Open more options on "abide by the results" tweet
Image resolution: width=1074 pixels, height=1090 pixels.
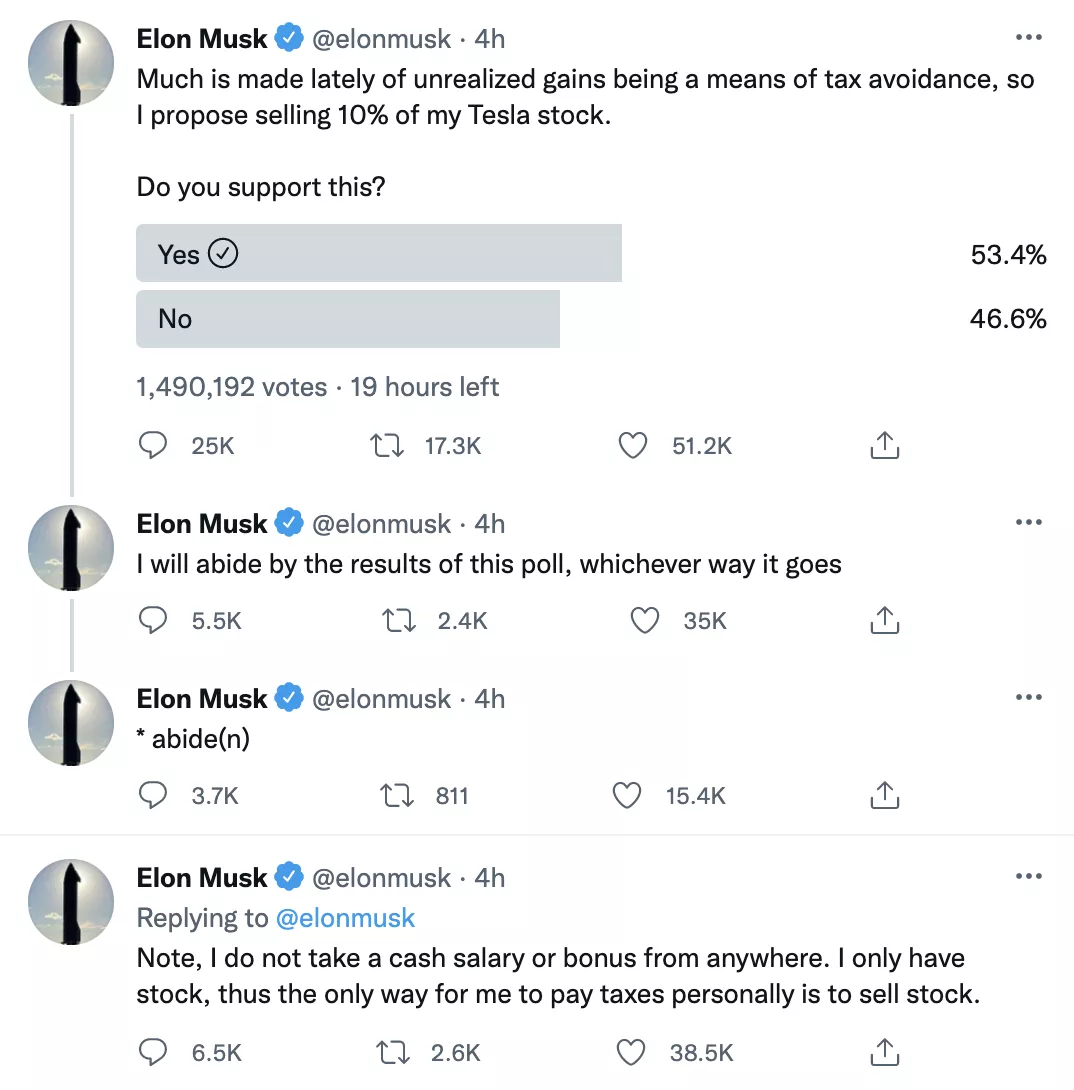click(1028, 523)
